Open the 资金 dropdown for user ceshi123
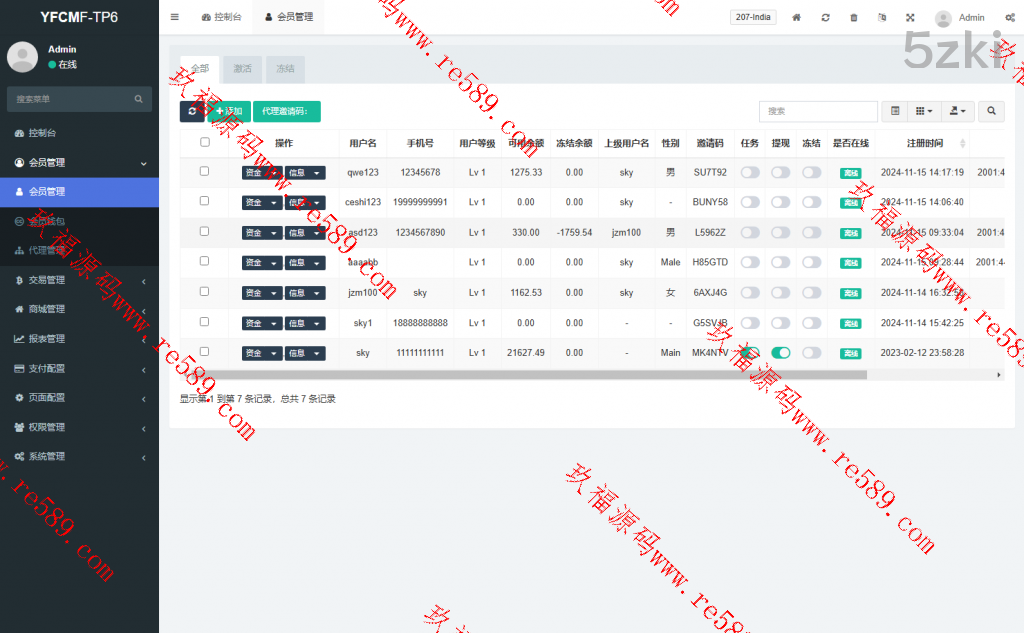 point(262,202)
